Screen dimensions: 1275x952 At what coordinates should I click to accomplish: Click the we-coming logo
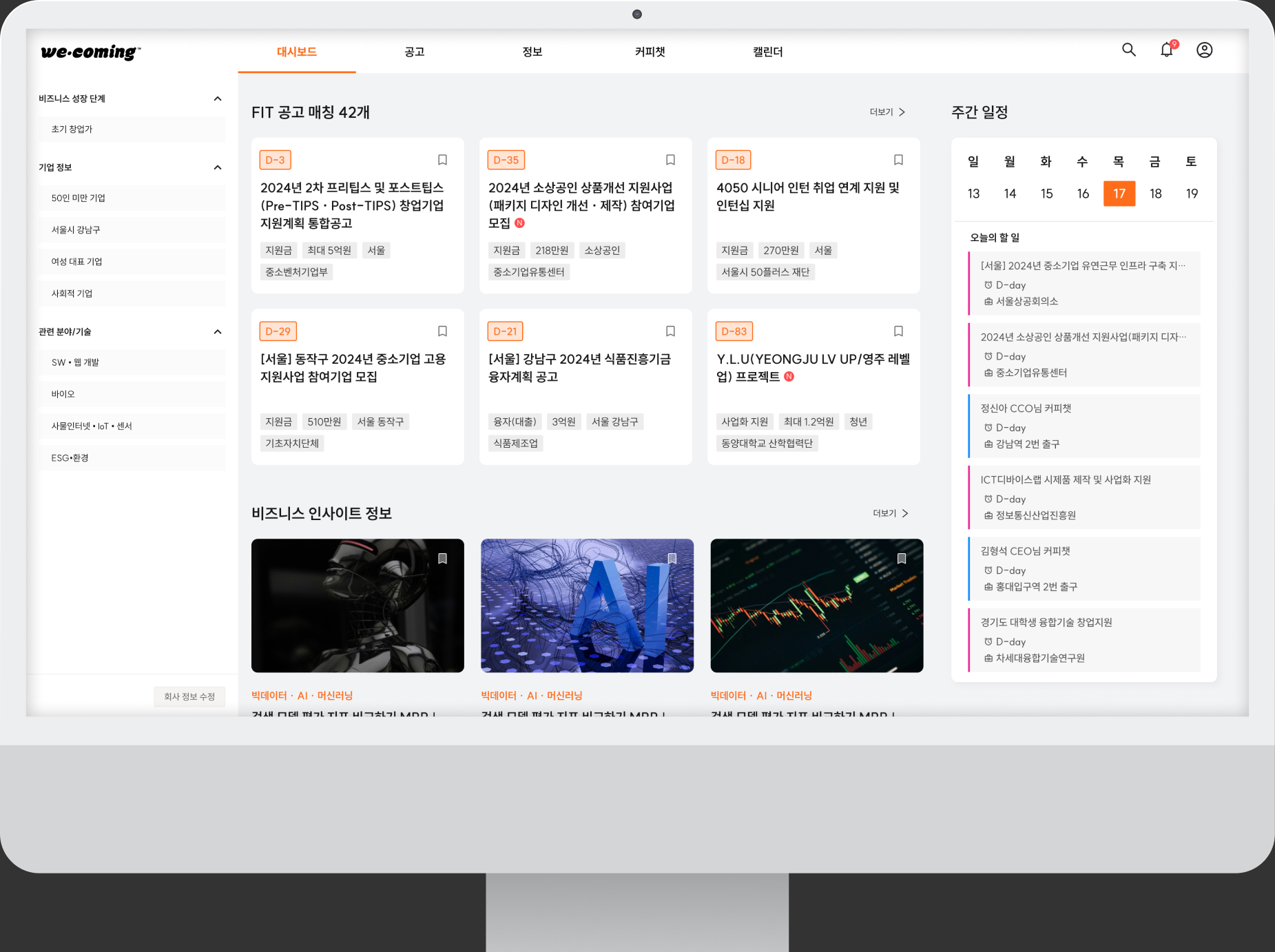[91, 52]
